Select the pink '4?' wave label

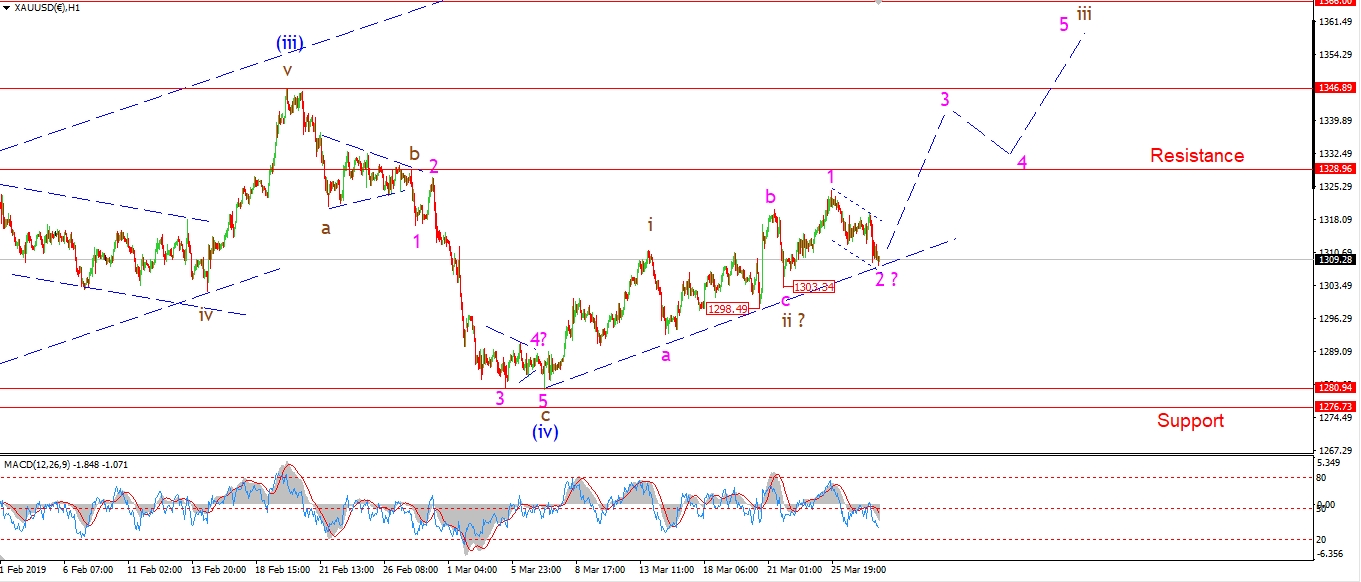coord(538,340)
